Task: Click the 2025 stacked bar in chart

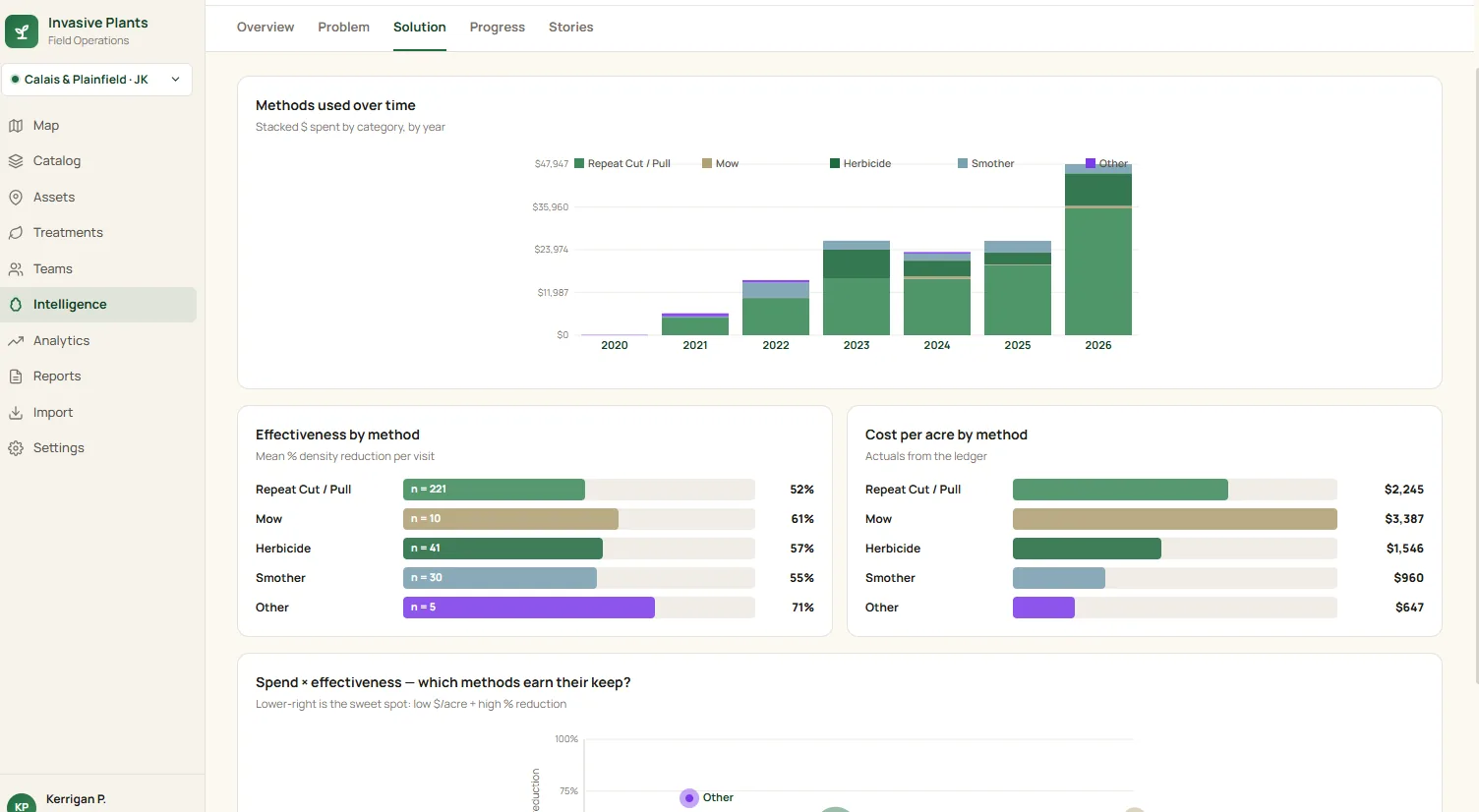Action: pyautogui.click(x=1018, y=288)
